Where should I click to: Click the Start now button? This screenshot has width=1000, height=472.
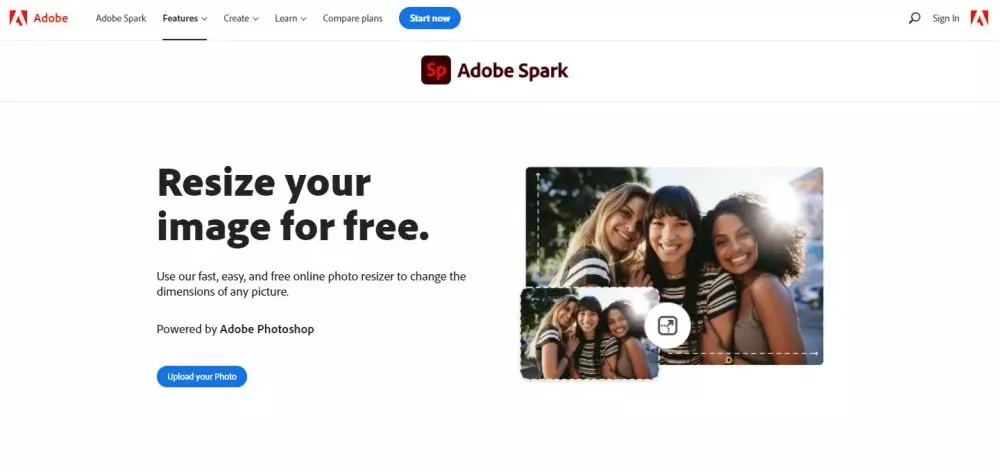click(x=430, y=18)
